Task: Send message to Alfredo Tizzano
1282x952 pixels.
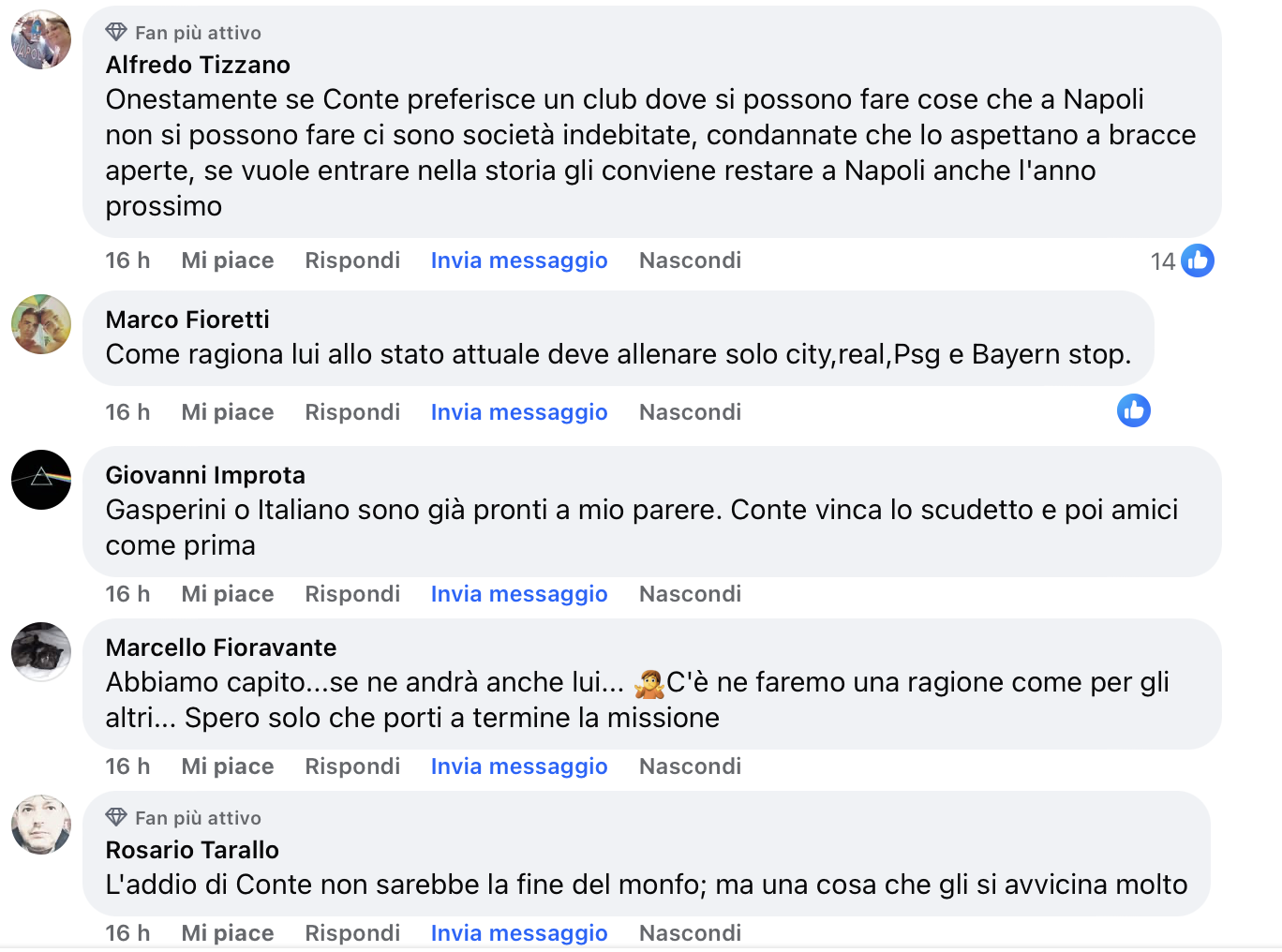Action: [x=519, y=260]
